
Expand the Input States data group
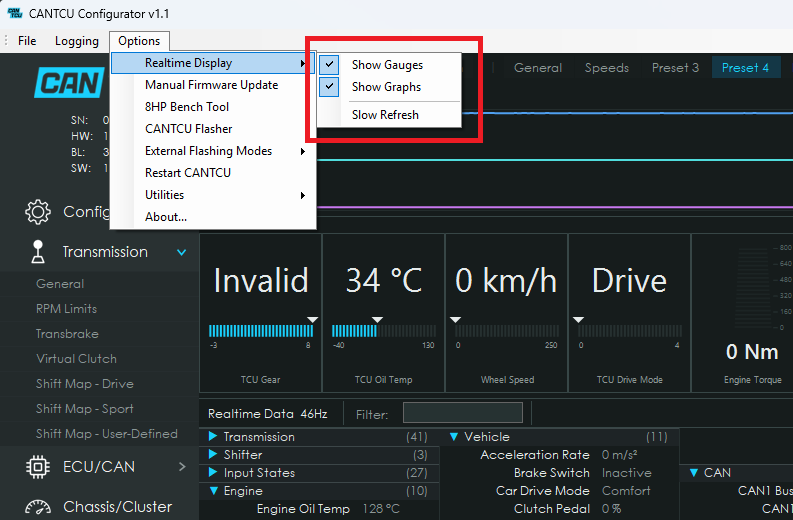click(x=213, y=472)
